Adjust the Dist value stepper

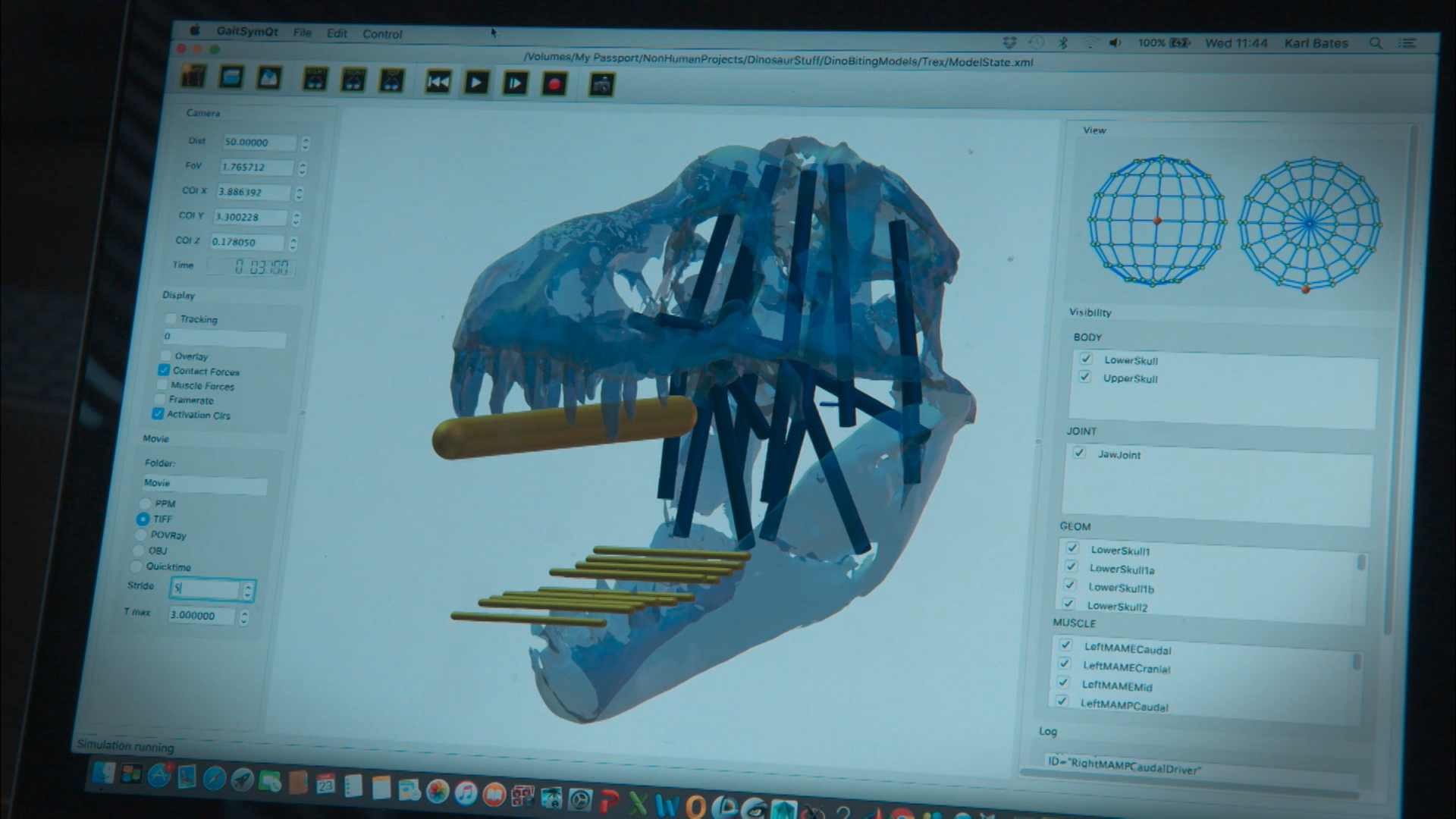click(x=306, y=143)
